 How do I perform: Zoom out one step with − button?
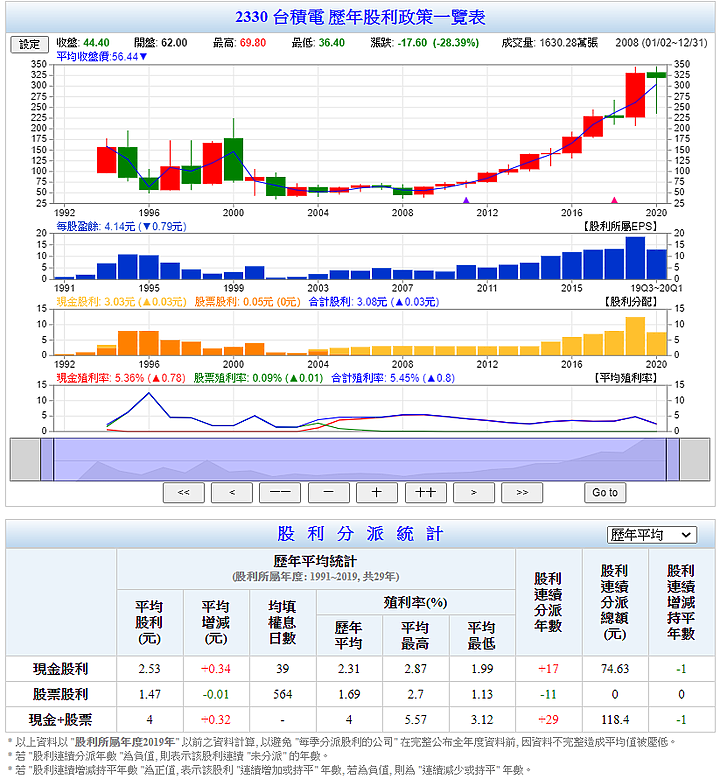(x=328, y=492)
